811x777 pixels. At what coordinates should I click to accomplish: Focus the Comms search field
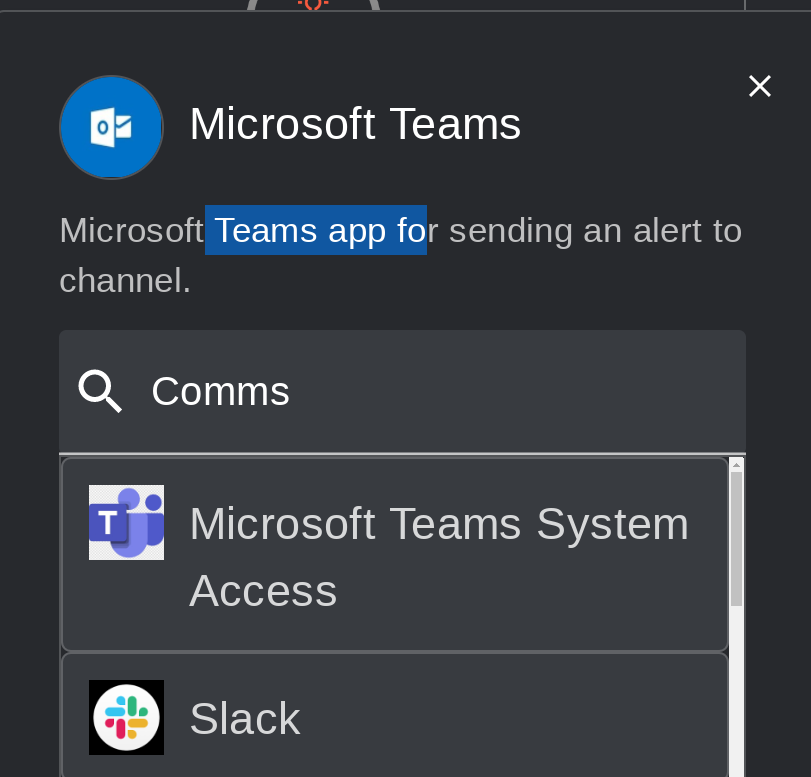402,392
